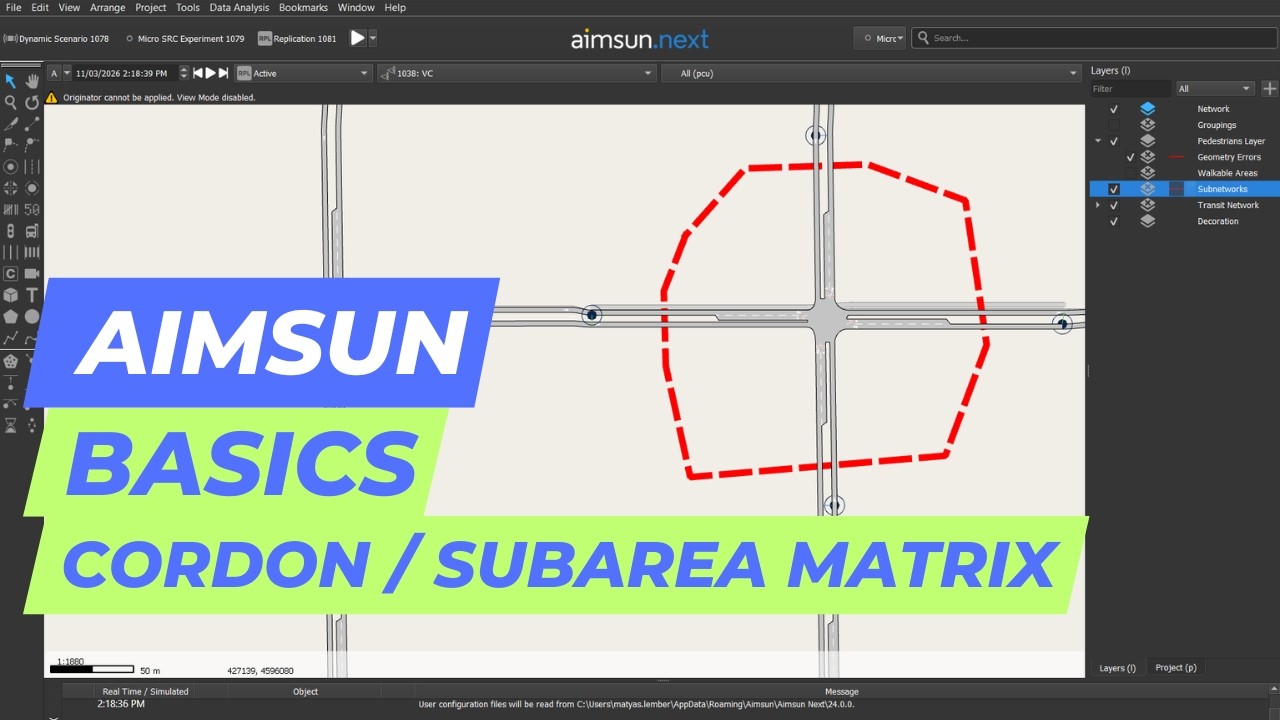
Task: Select the Subnetworks layer row
Action: [x=1183, y=189]
